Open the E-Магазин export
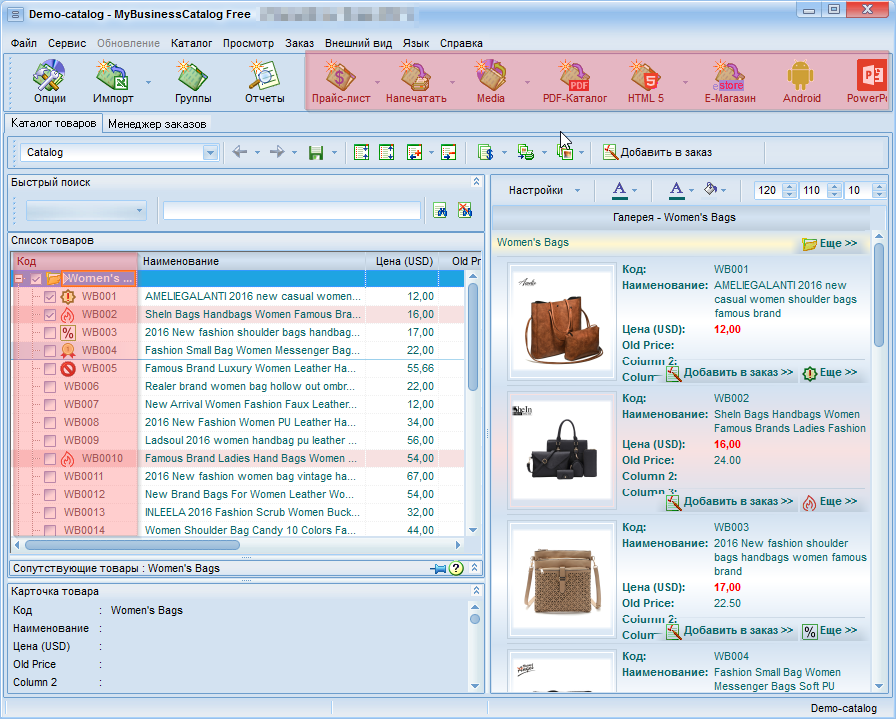This screenshot has height=719, width=896. [x=730, y=82]
